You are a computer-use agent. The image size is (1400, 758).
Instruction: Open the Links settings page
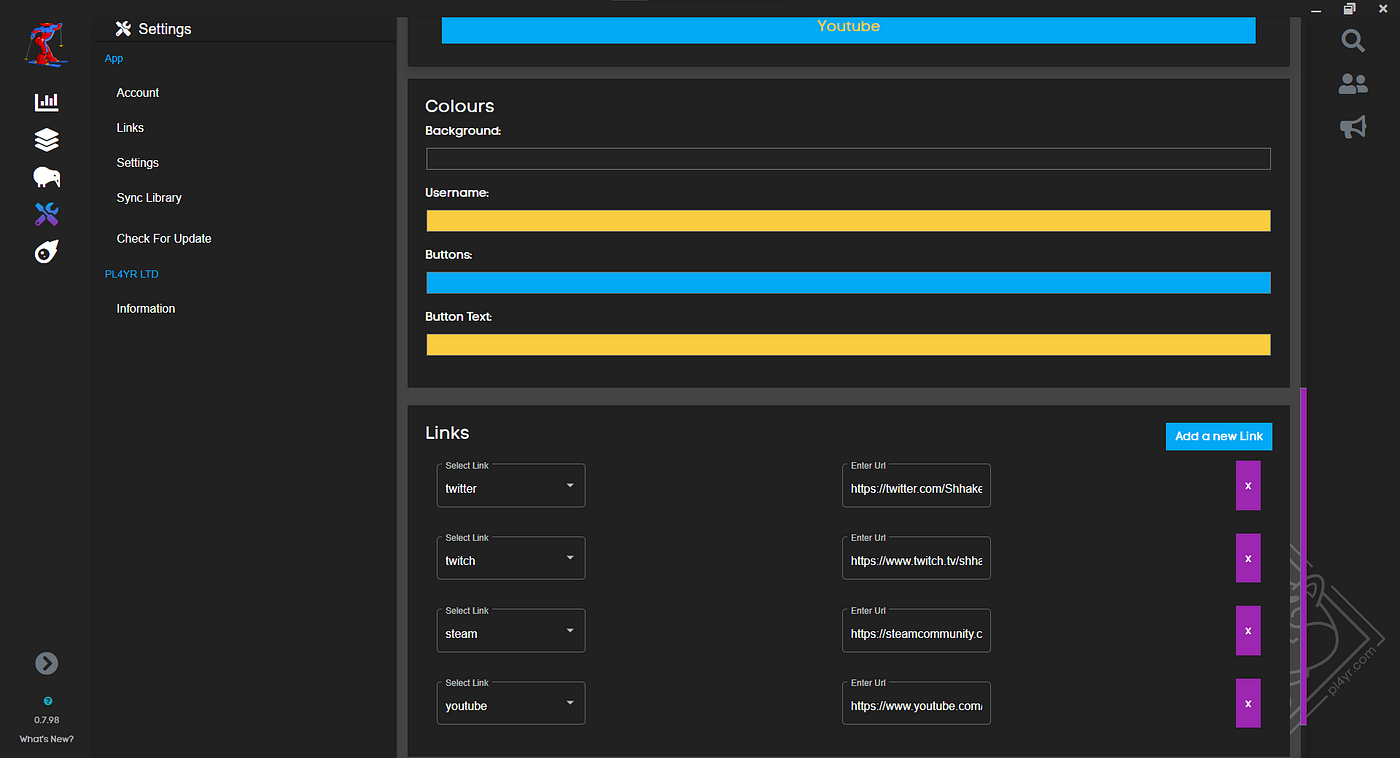pyautogui.click(x=130, y=128)
